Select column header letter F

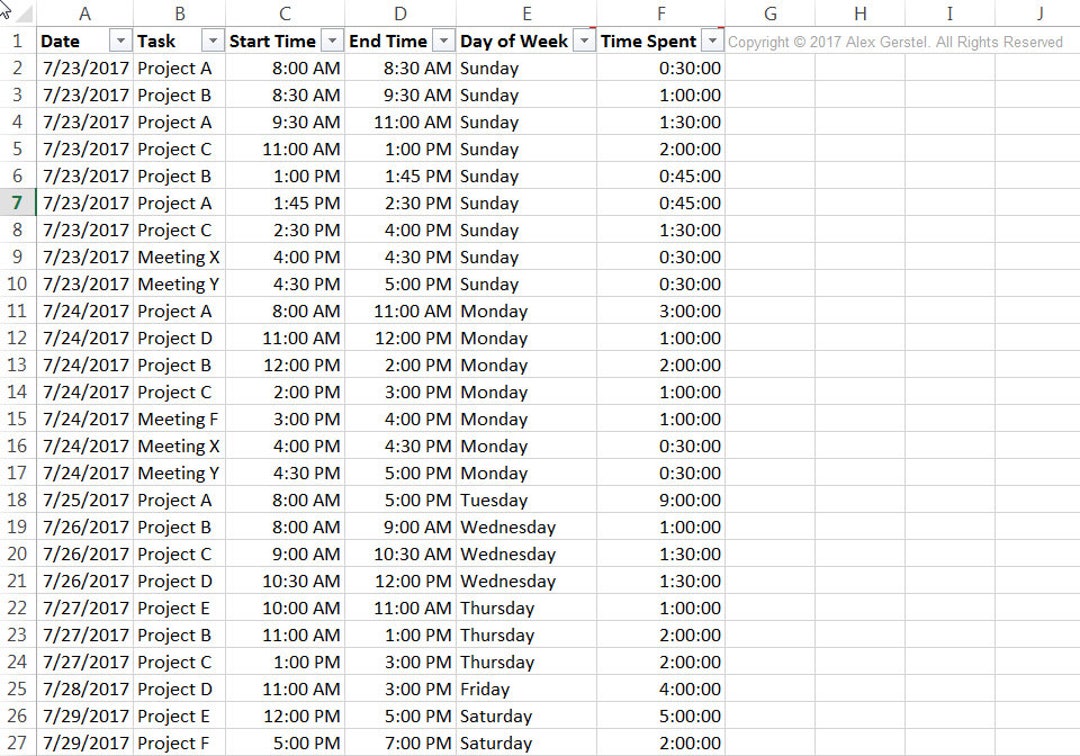(x=661, y=12)
